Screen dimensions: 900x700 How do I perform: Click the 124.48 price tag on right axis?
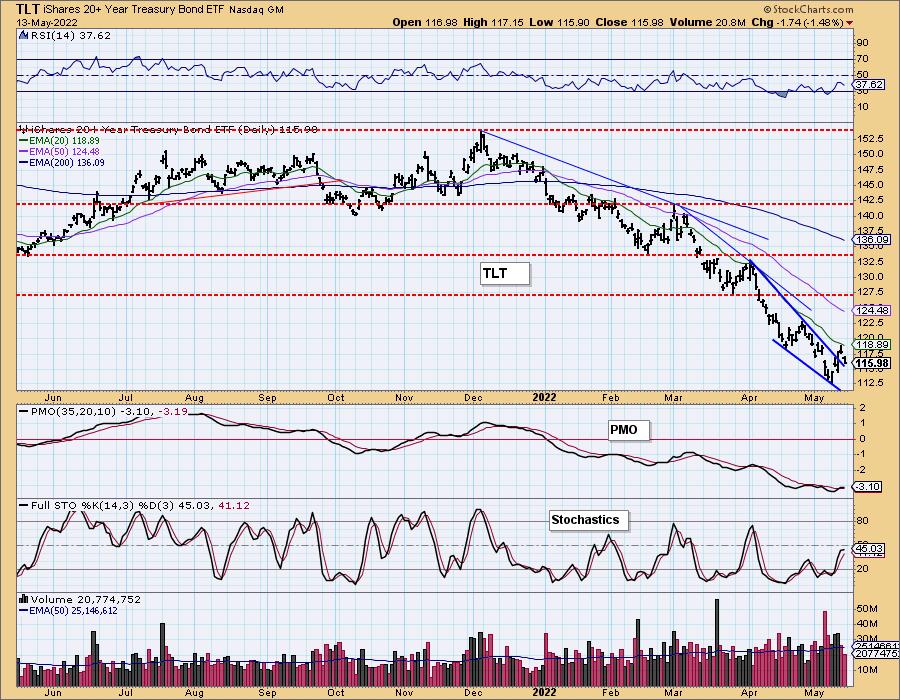872,310
